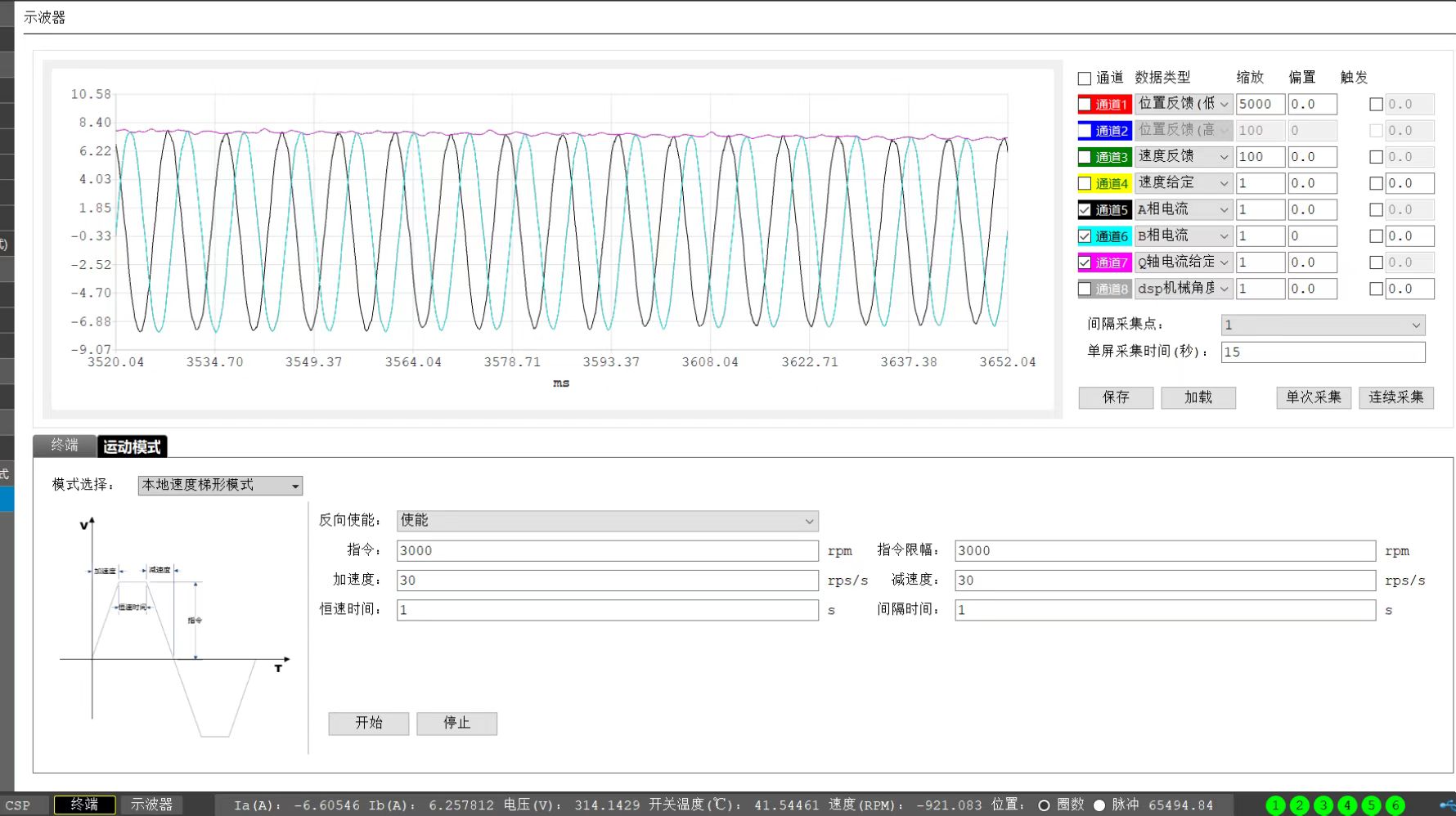Enable trigger checkbox for channel 6 row

click(1376, 236)
